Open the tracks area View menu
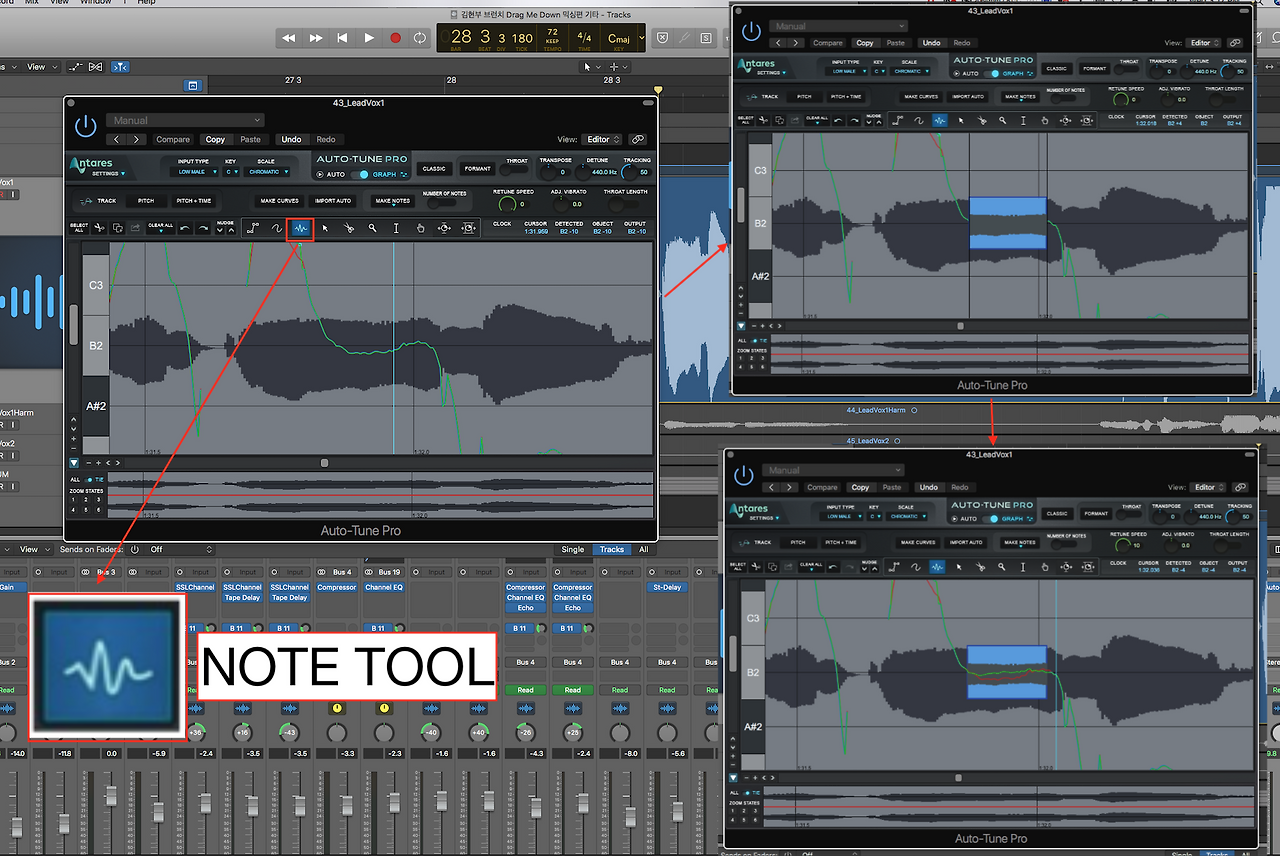This screenshot has width=1280, height=856. (40, 67)
